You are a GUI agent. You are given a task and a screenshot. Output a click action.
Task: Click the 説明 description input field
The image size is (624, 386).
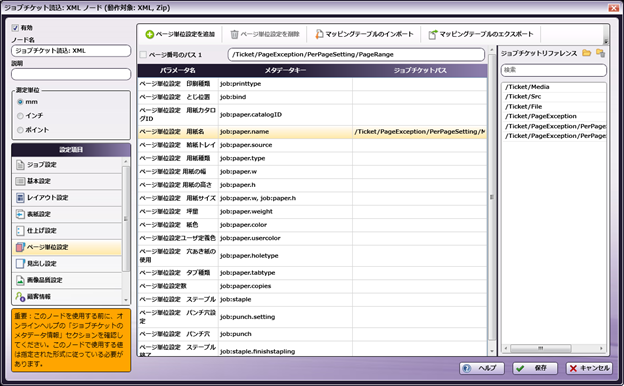[71, 74]
